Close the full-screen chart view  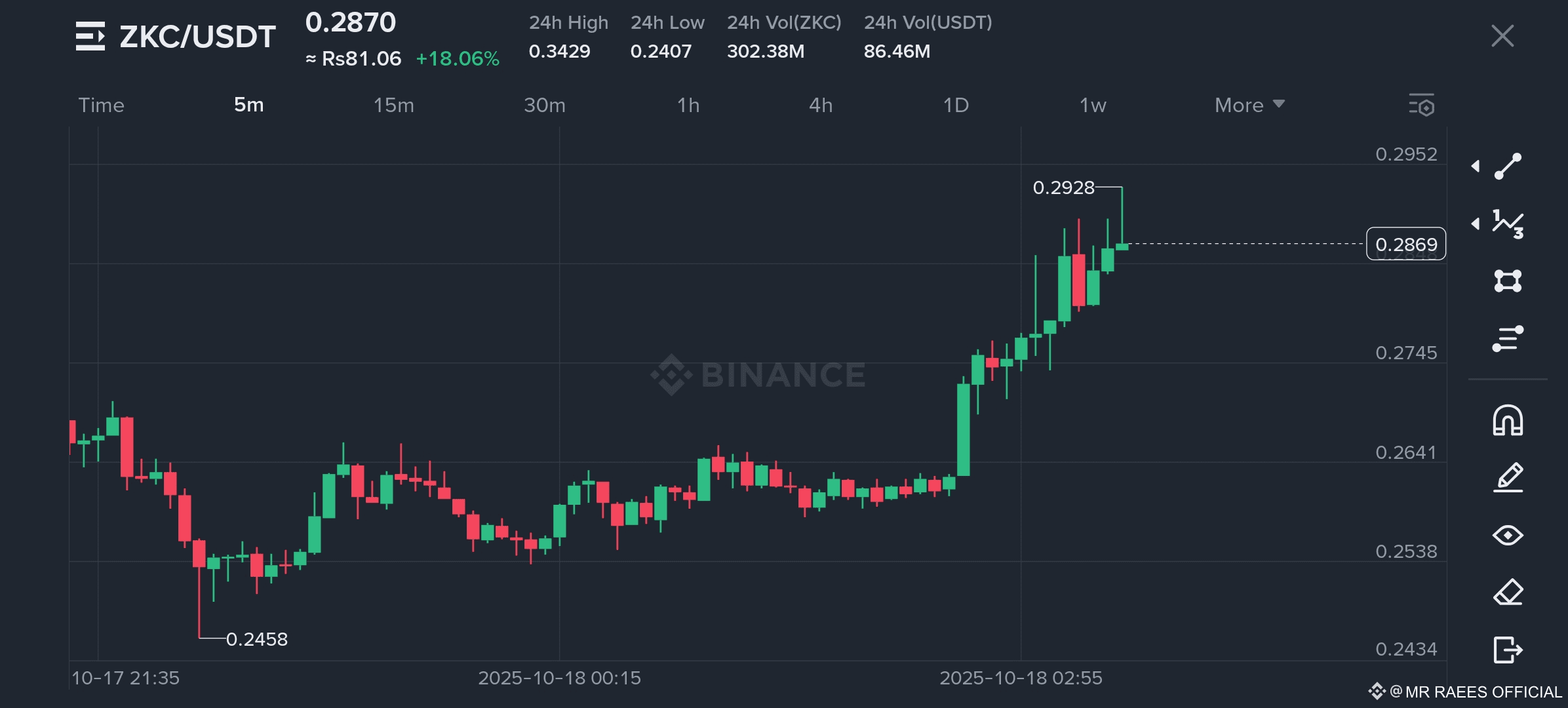point(1502,36)
